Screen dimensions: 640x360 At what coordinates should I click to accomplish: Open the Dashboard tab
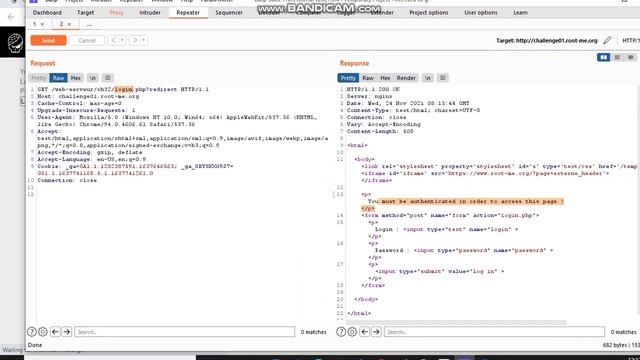(47, 13)
